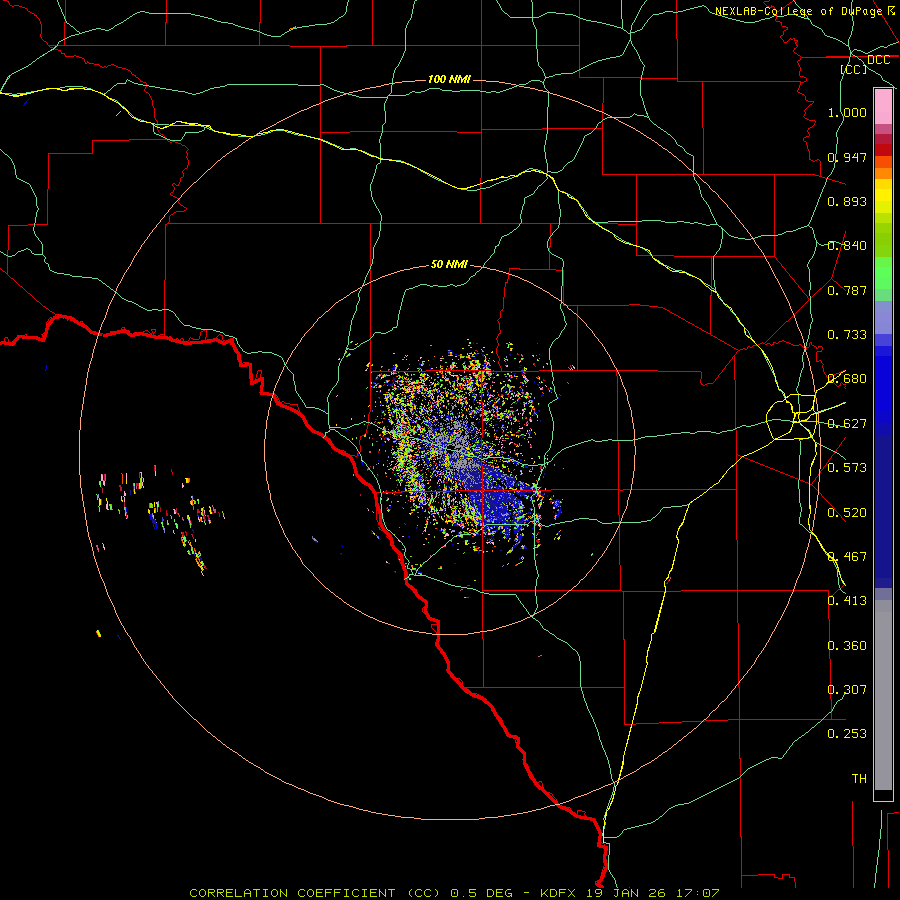This screenshot has height=900, width=900.
Task: Click the "[CC]" units label above legend
Action: pyautogui.click(x=853, y=69)
